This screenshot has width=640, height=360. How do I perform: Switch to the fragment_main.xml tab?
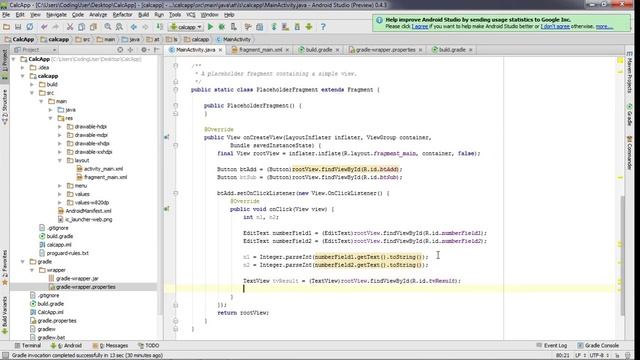click(260, 50)
